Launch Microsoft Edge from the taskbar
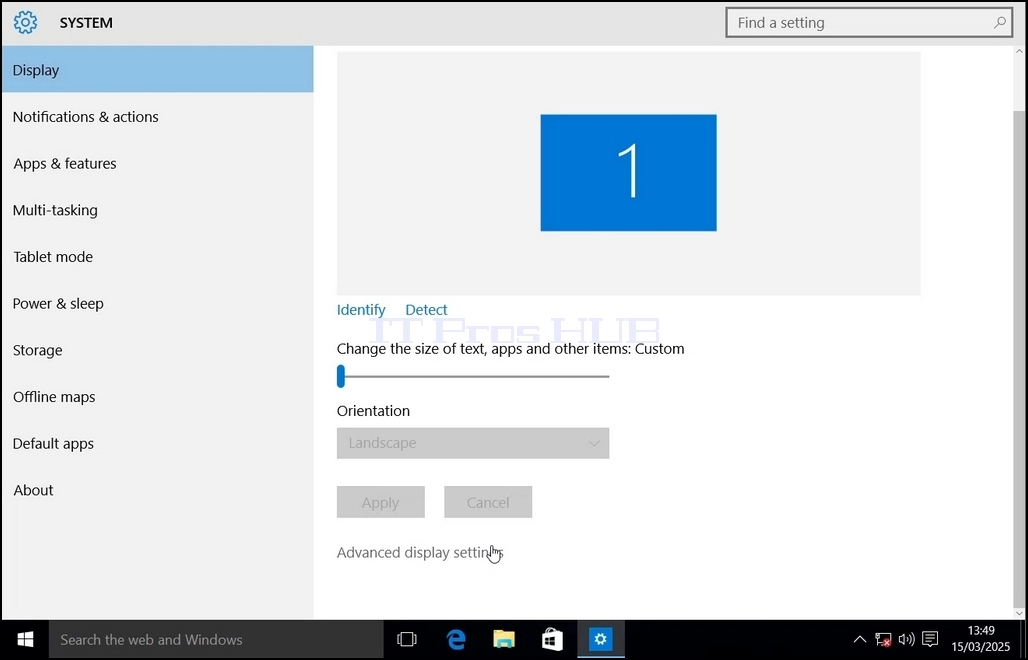Screen dimensions: 1028x660 click(x=456, y=639)
